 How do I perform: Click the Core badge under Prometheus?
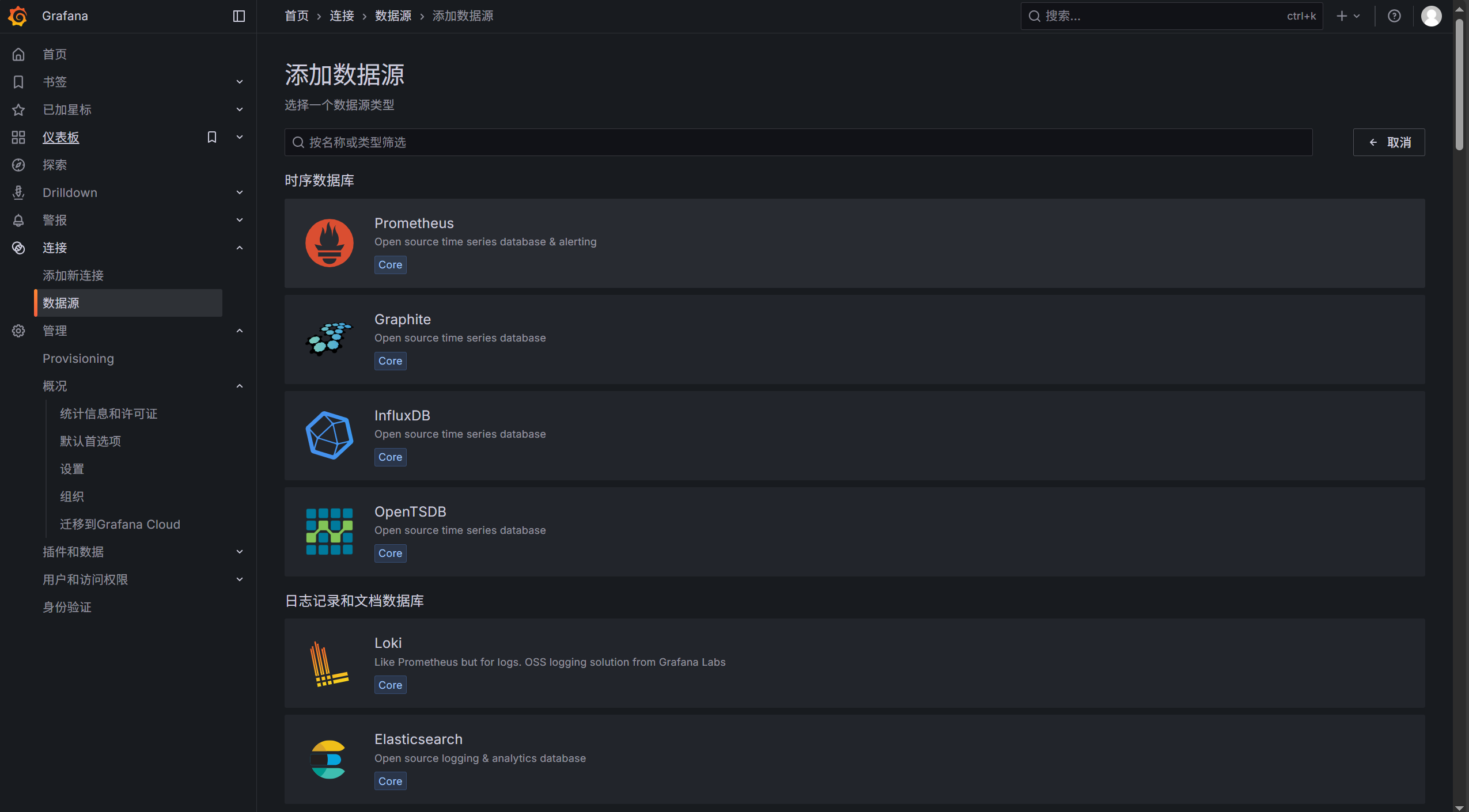(390, 265)
